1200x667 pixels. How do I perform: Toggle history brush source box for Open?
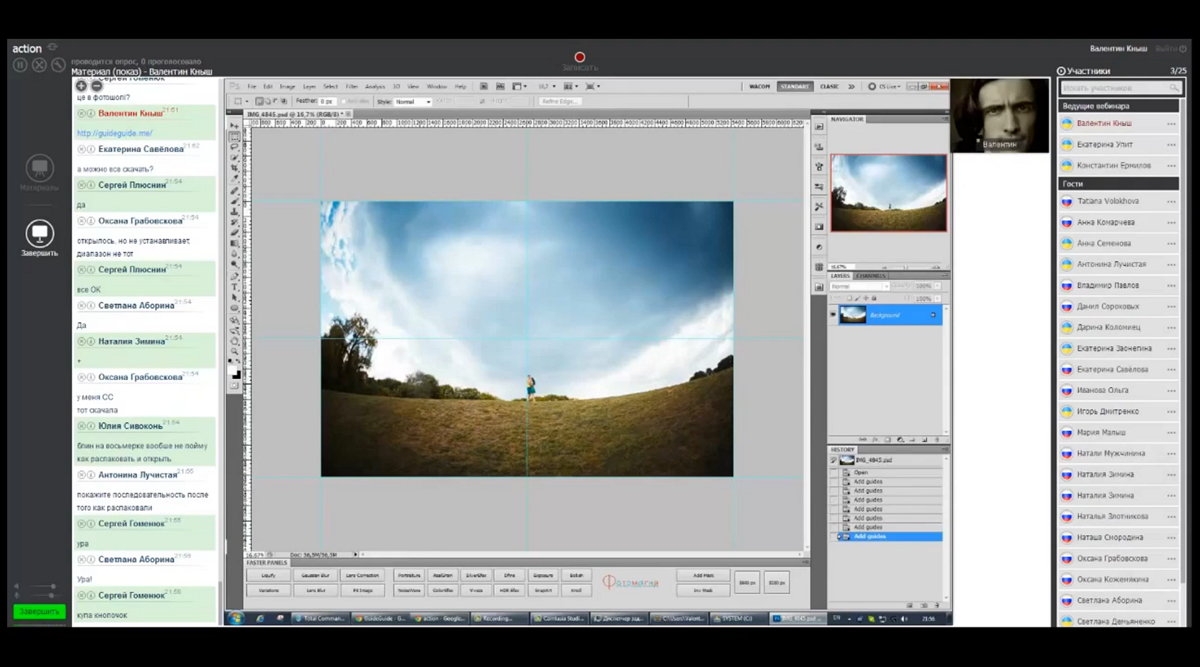pyautogui.click(x=833, y=472)
